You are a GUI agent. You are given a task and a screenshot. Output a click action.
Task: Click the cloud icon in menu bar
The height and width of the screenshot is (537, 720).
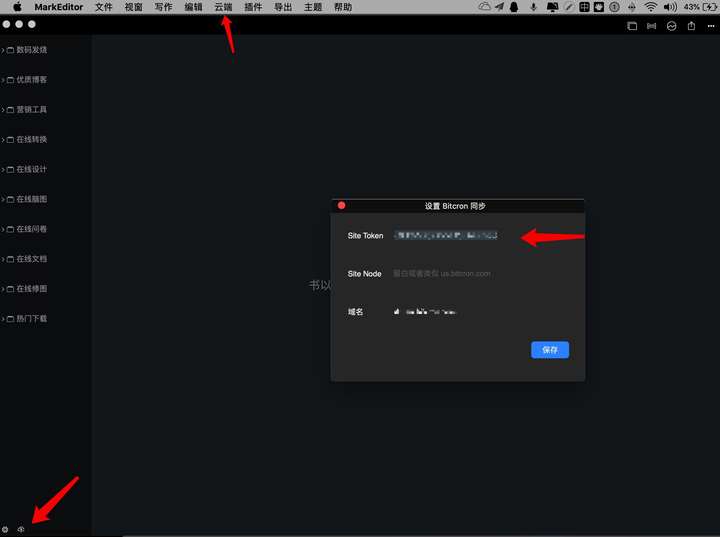(x=484, y=7)
